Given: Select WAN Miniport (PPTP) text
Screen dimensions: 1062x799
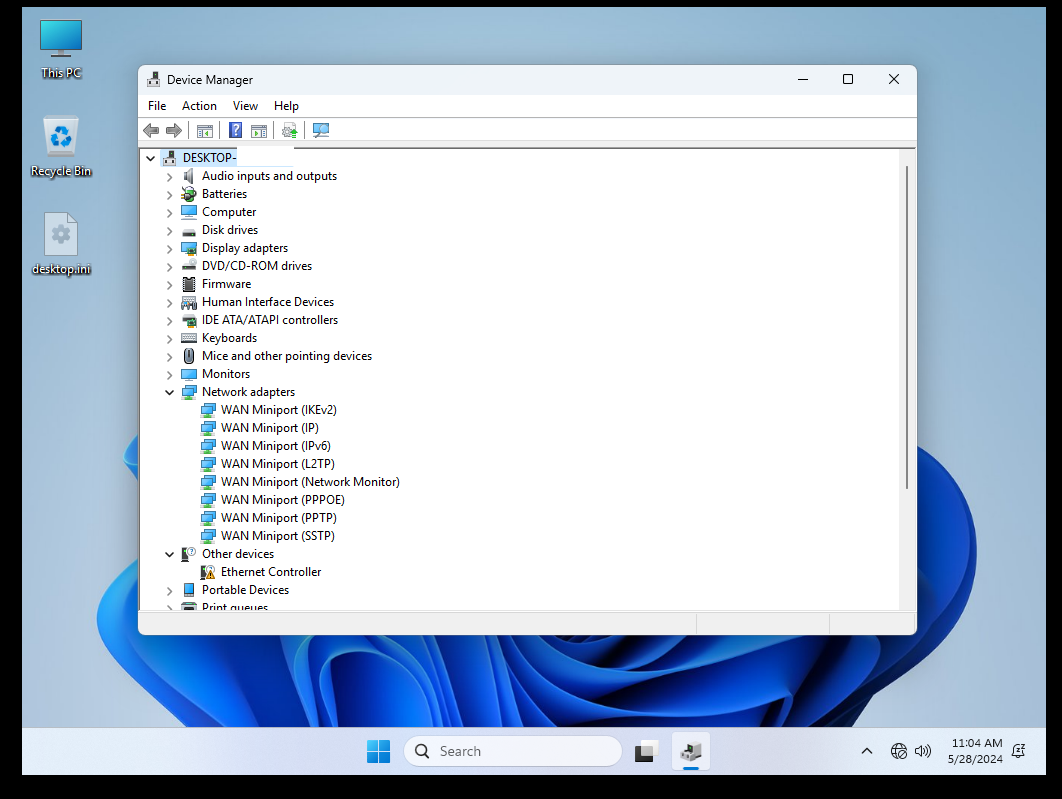Looking at the screenshot, I should (278, 517).
